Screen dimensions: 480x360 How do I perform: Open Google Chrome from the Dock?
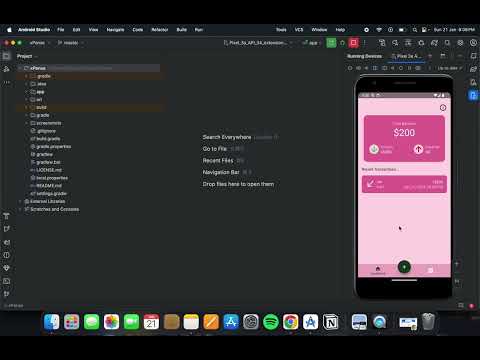(291, 322)
